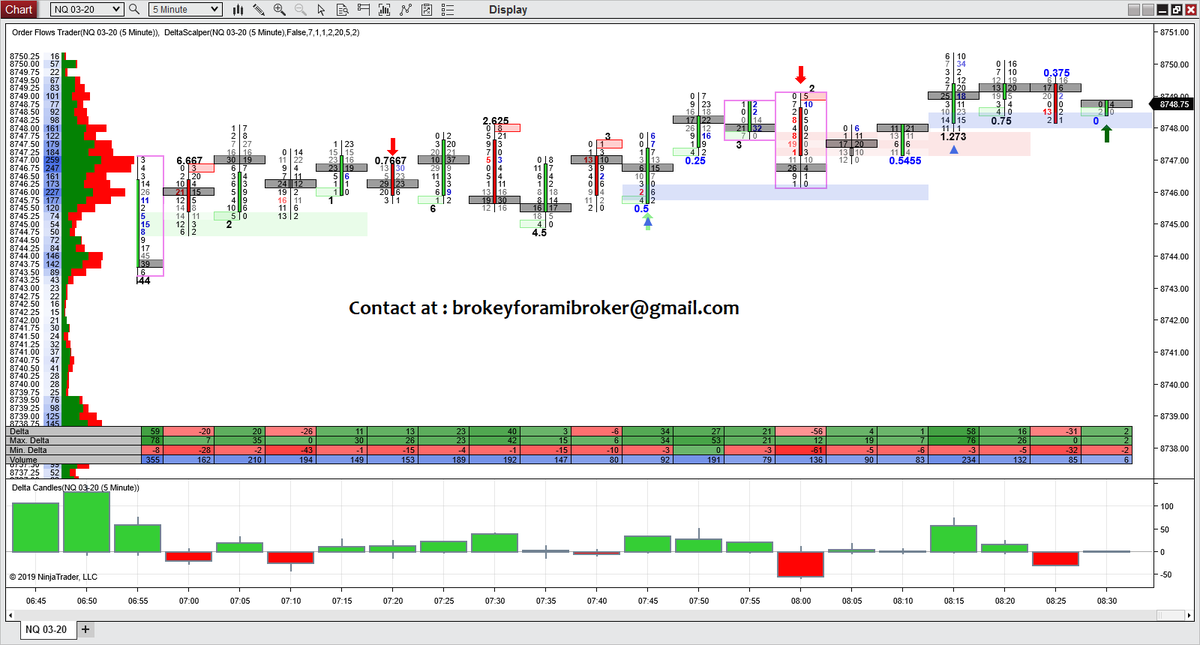1200x645 pixels.
Task: Click the Order Flows Trader indicator label
Action: coord(85,32)
